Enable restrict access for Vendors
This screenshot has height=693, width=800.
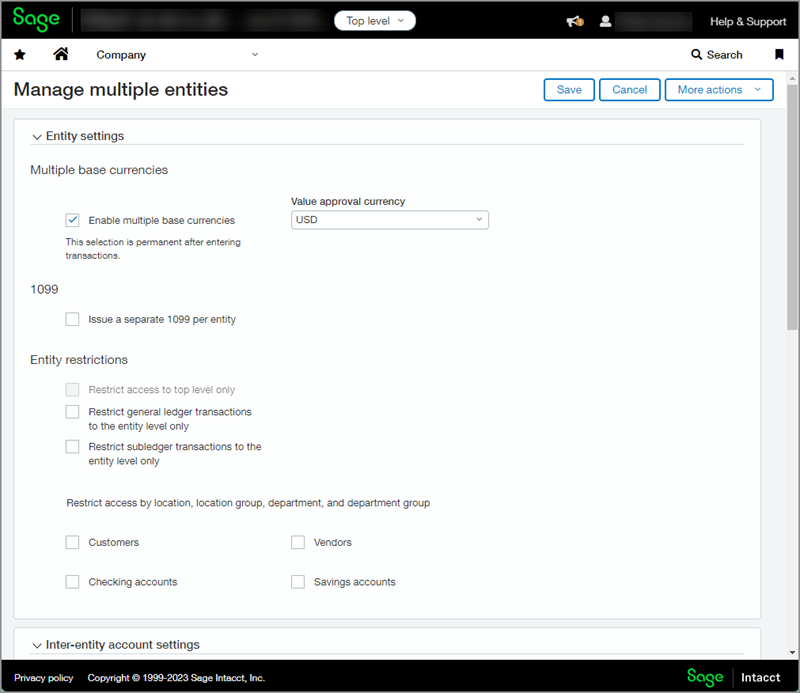pyautogui.click(x=298, y=542)
